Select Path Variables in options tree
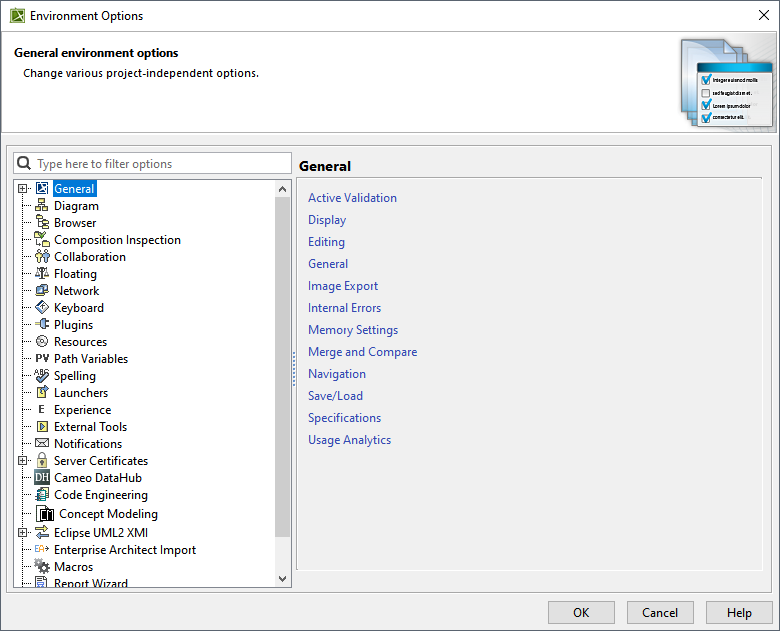780x631 pixels. pos(91,359)
